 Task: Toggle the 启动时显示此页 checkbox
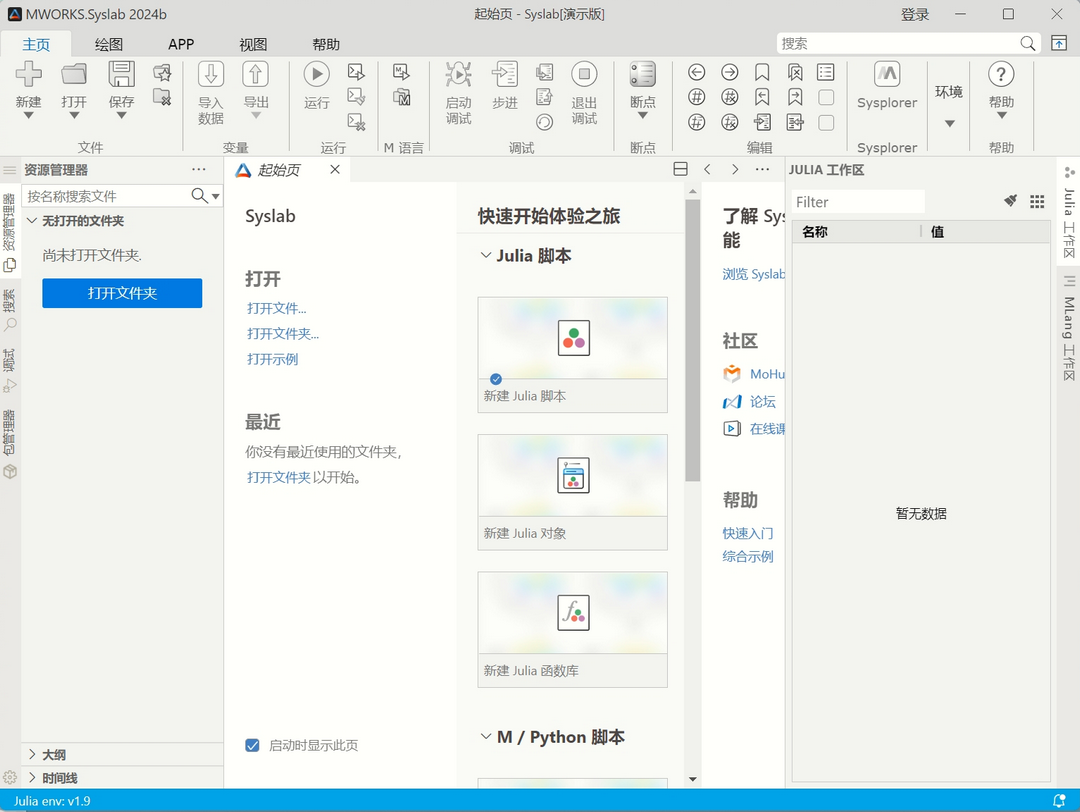253,745
